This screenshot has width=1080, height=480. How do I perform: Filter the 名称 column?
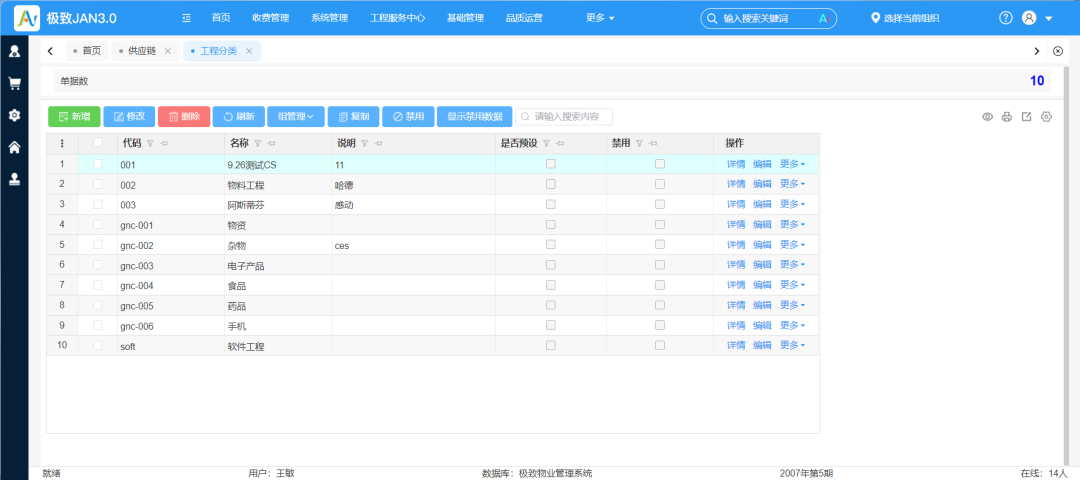point(258,143)
